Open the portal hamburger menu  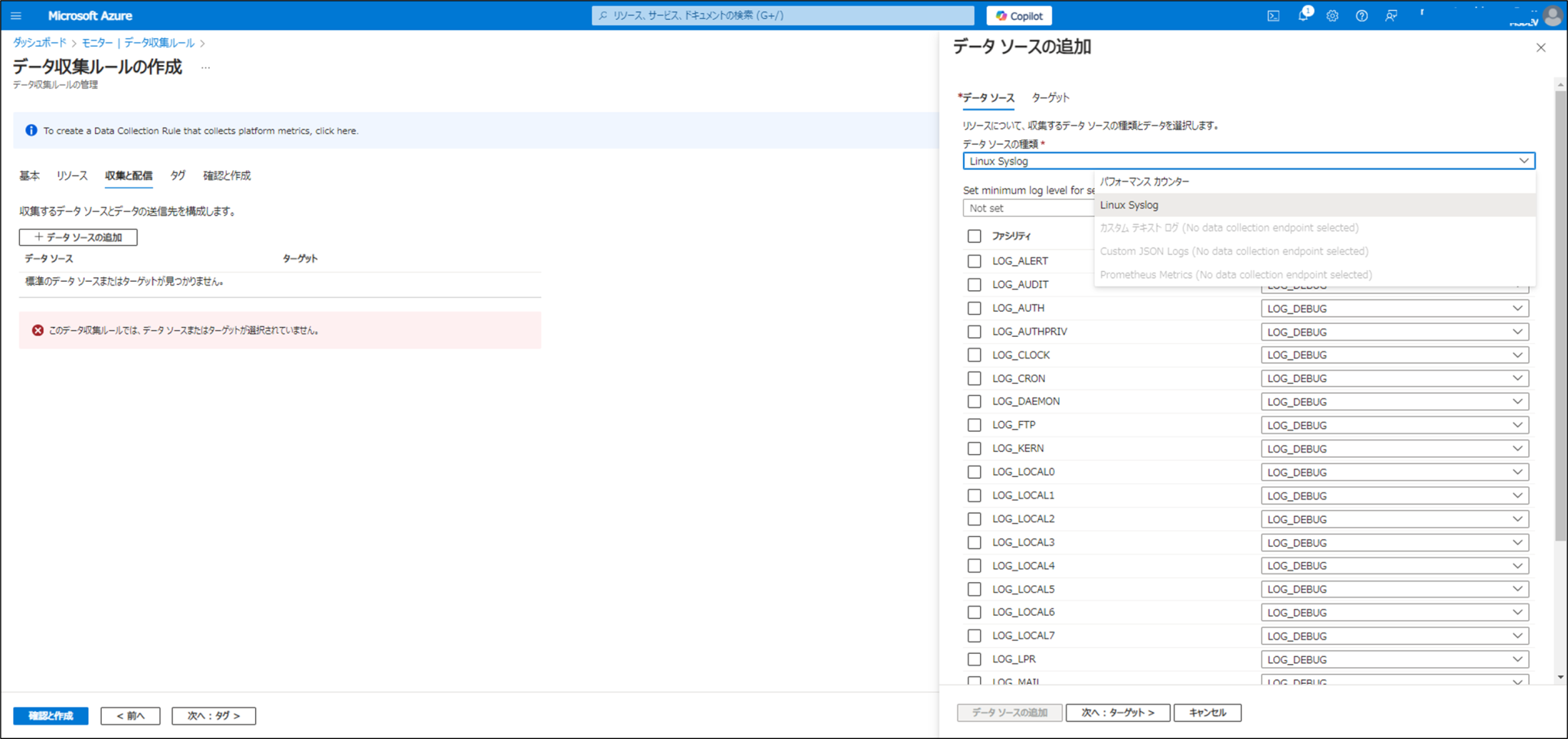pyautogui.click(x=15, y=15)
